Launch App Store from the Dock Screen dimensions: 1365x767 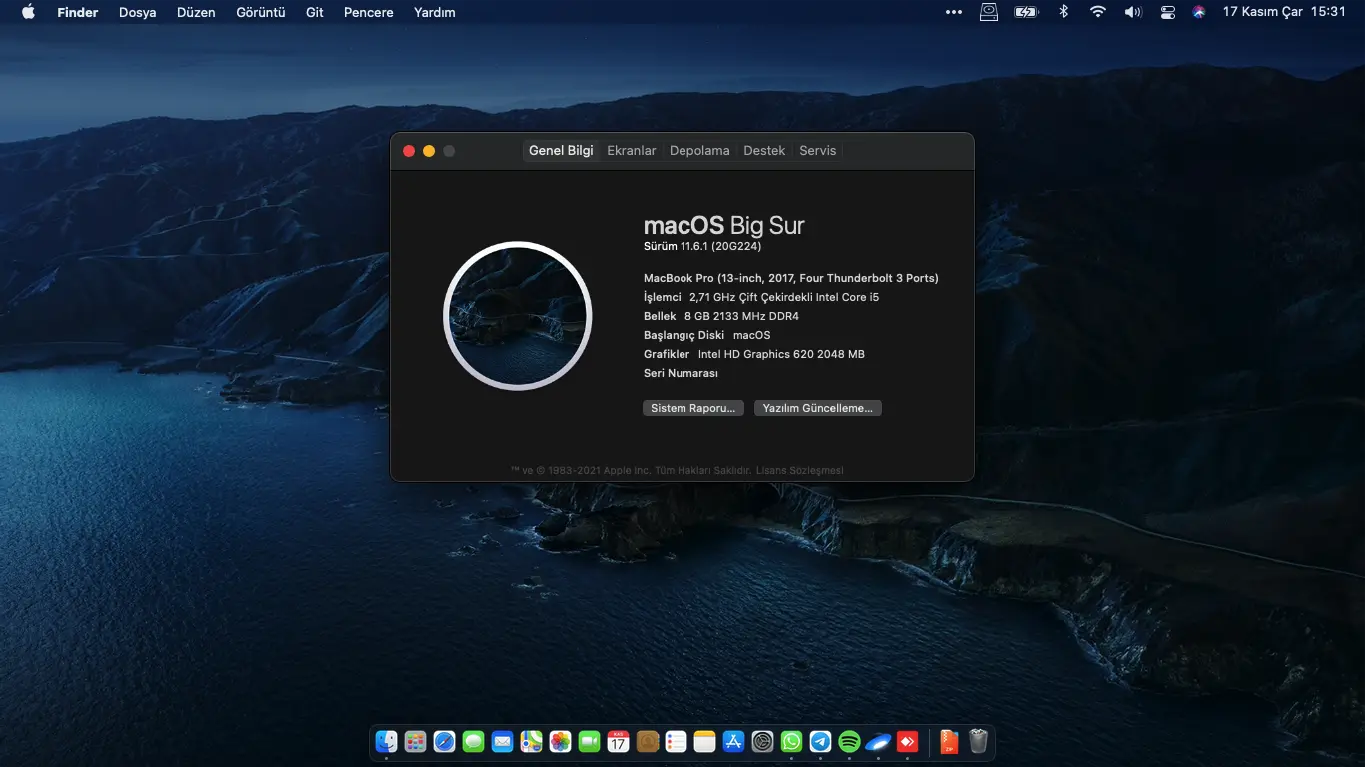pyautogui.click(x=734, y=742)
